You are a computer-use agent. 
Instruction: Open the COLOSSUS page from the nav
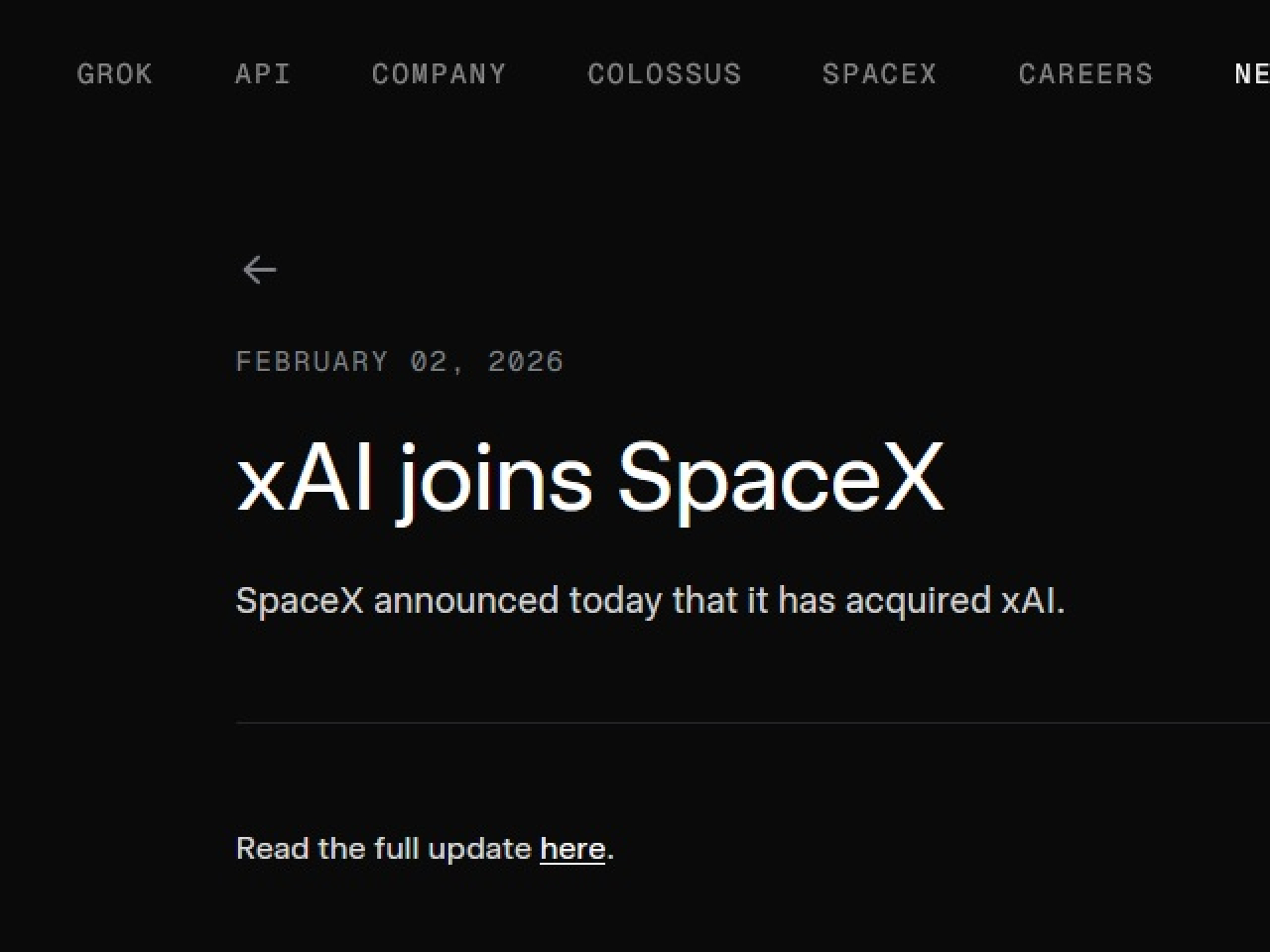665,73
